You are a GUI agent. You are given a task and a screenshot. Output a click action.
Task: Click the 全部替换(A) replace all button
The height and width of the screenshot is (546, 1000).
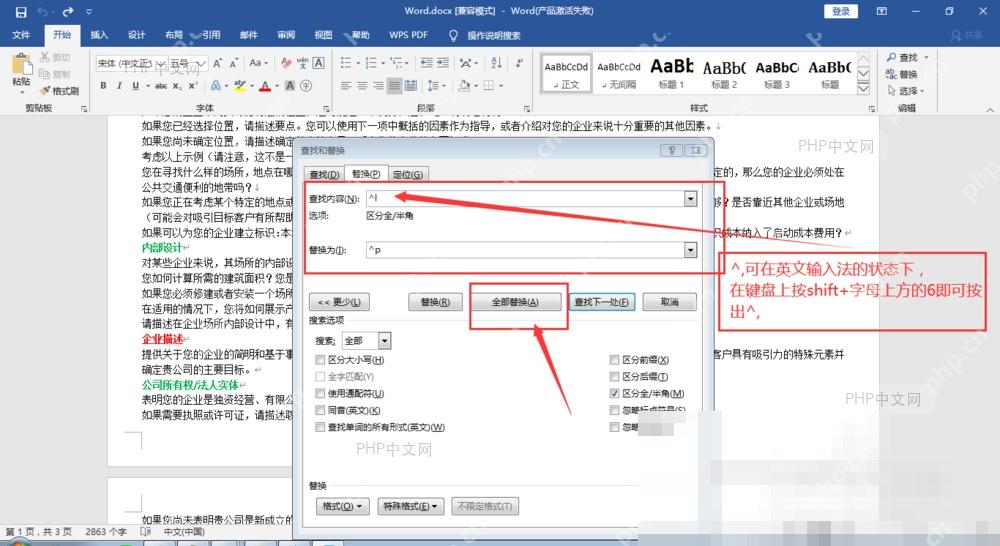(x=515, y=302)
